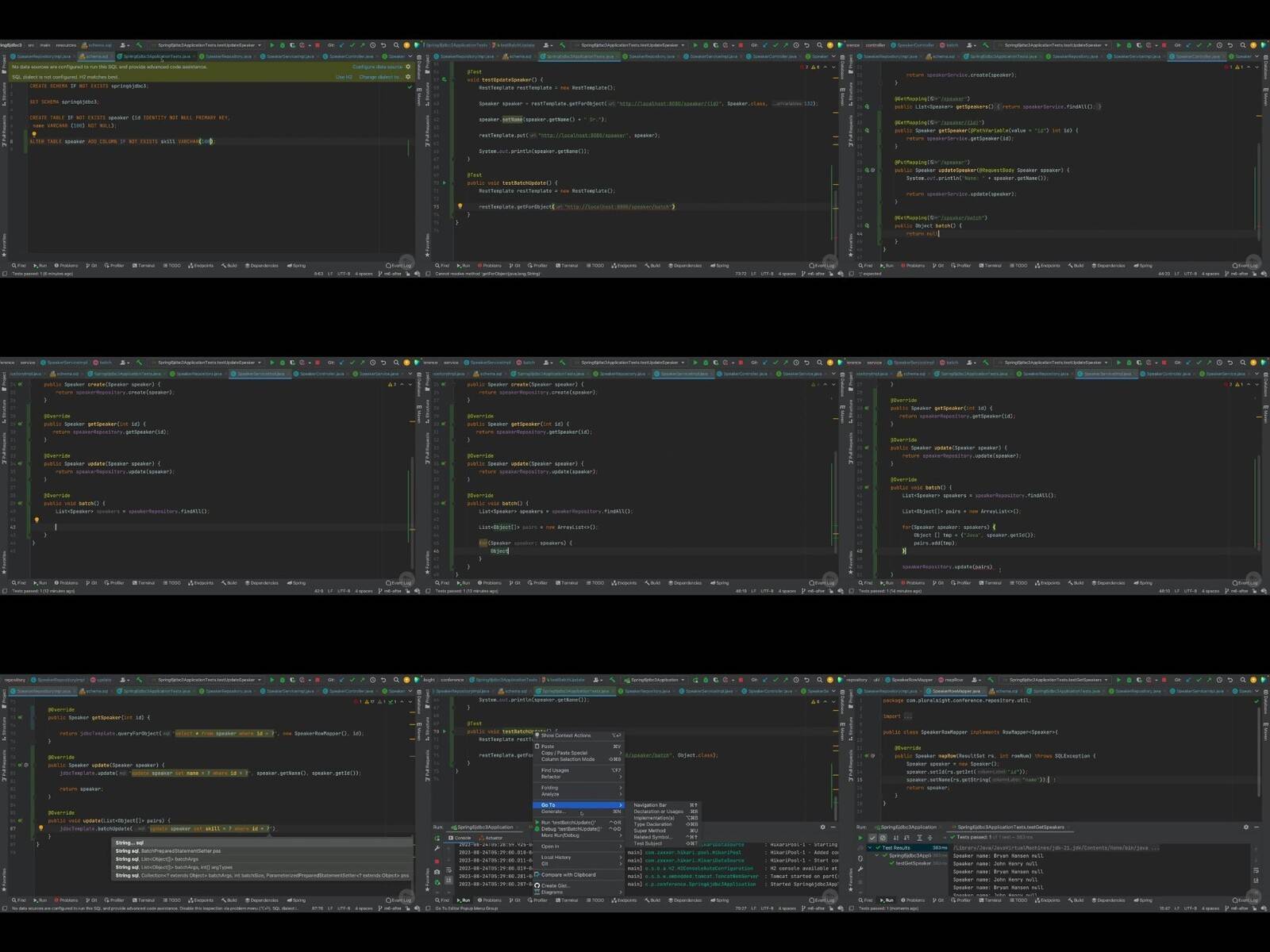The height and width of the screenshot is (952, 1270).
Task: Click Change dialect to link in banner
Action: point(379,77)
